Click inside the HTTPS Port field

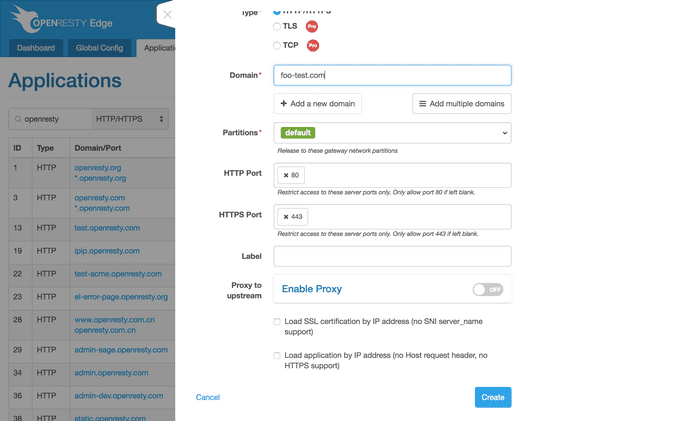(x=392, y=217)
